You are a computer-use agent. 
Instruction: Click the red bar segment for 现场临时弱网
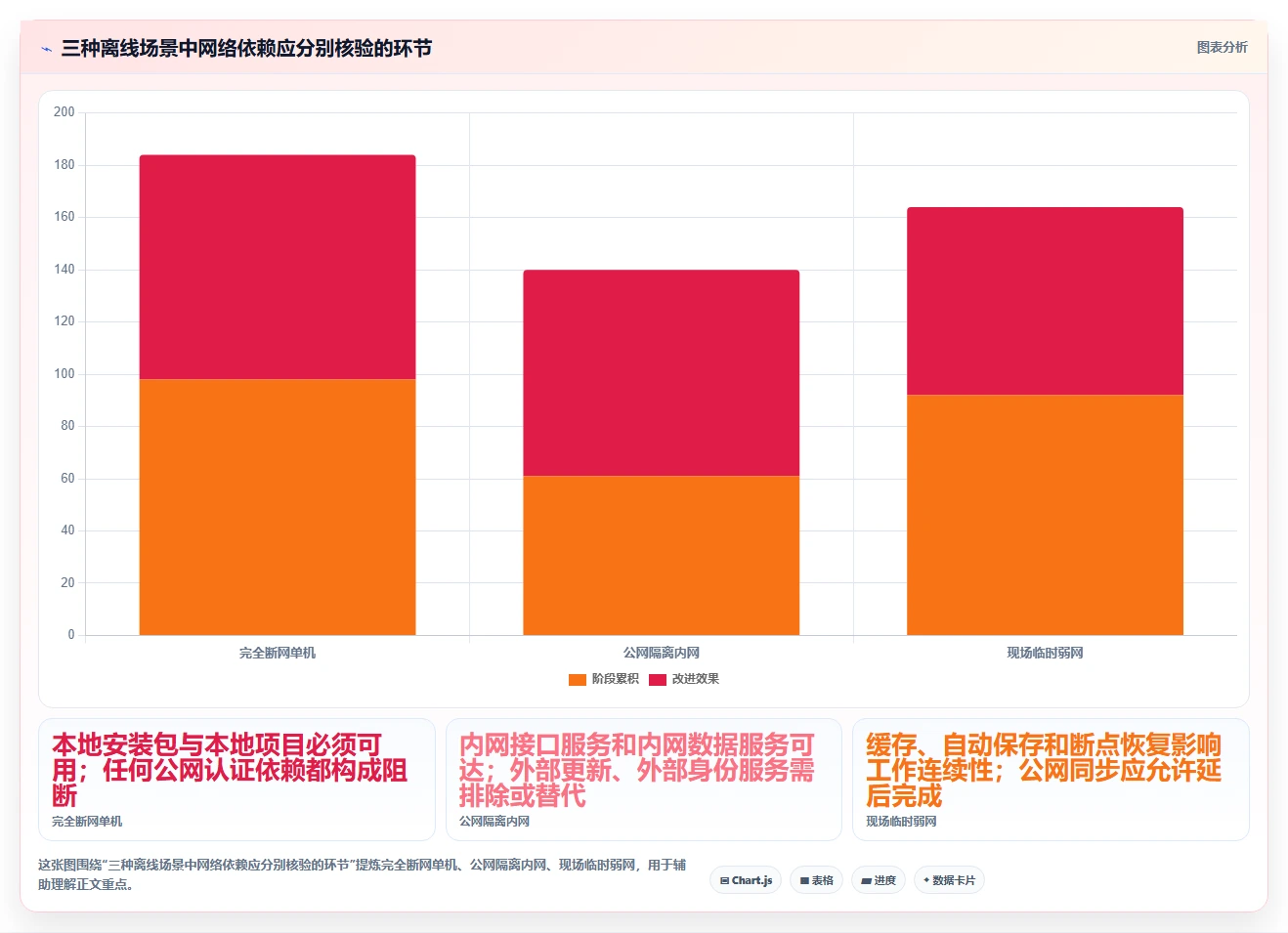1045,301
